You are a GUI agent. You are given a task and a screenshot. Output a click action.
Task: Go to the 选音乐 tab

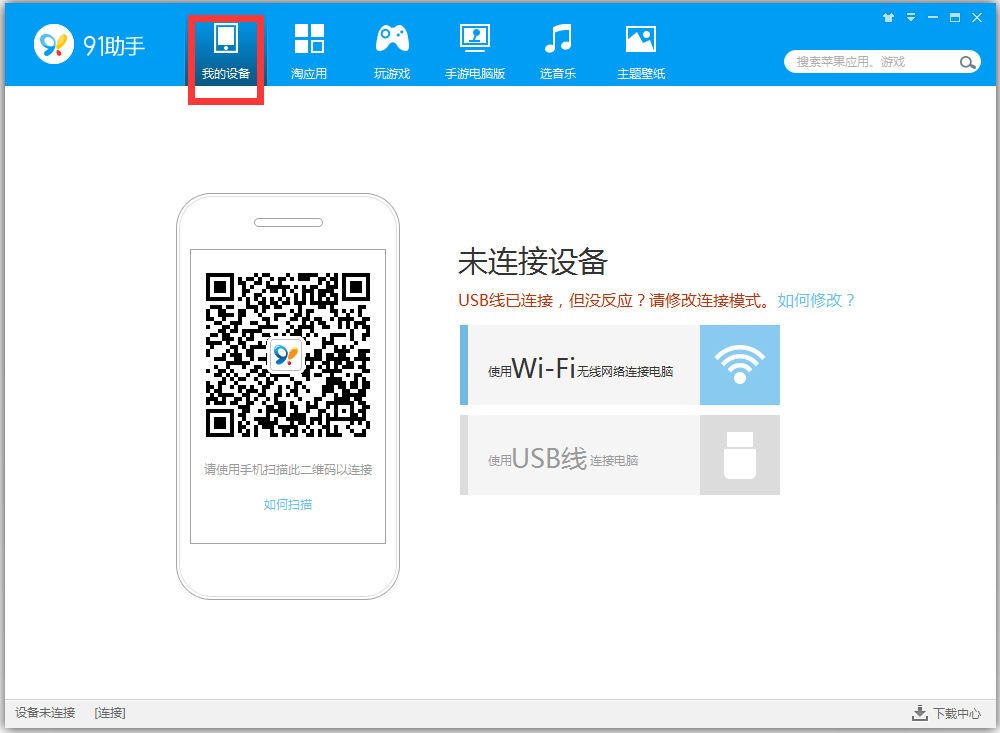click(558, 52)
